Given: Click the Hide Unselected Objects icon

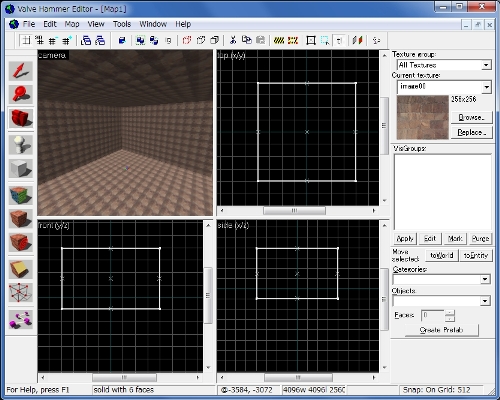Looking at the screenshot, I should pyautogui.click(x=201, y=41).
